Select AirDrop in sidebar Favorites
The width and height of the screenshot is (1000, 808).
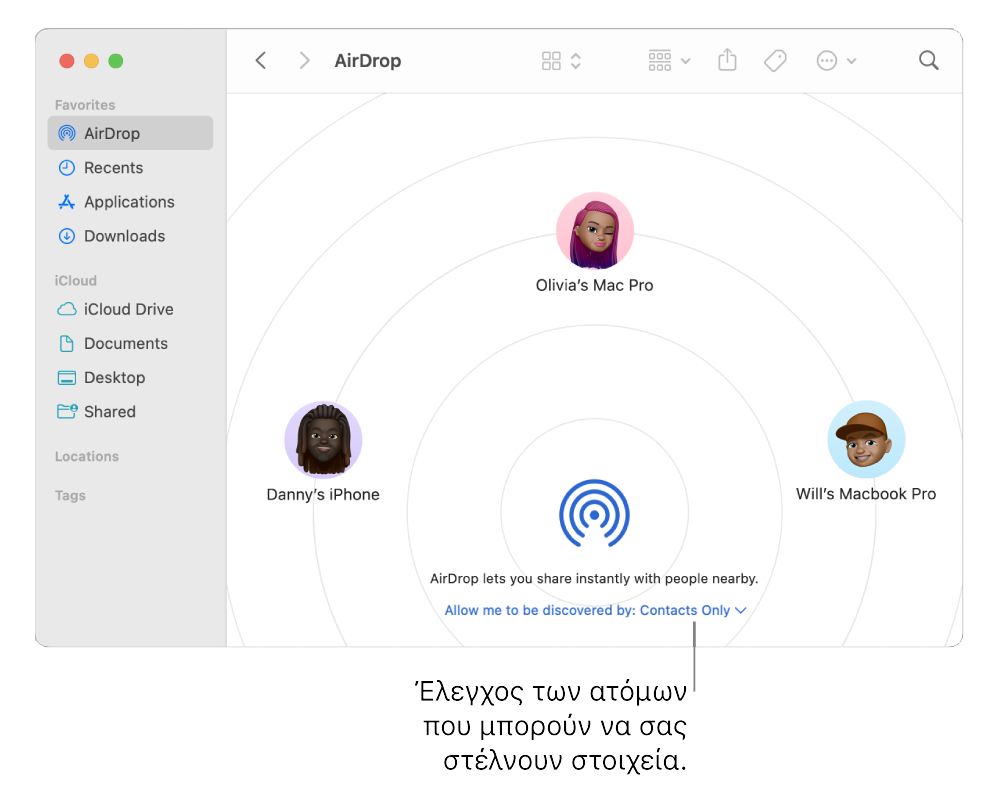130,133
